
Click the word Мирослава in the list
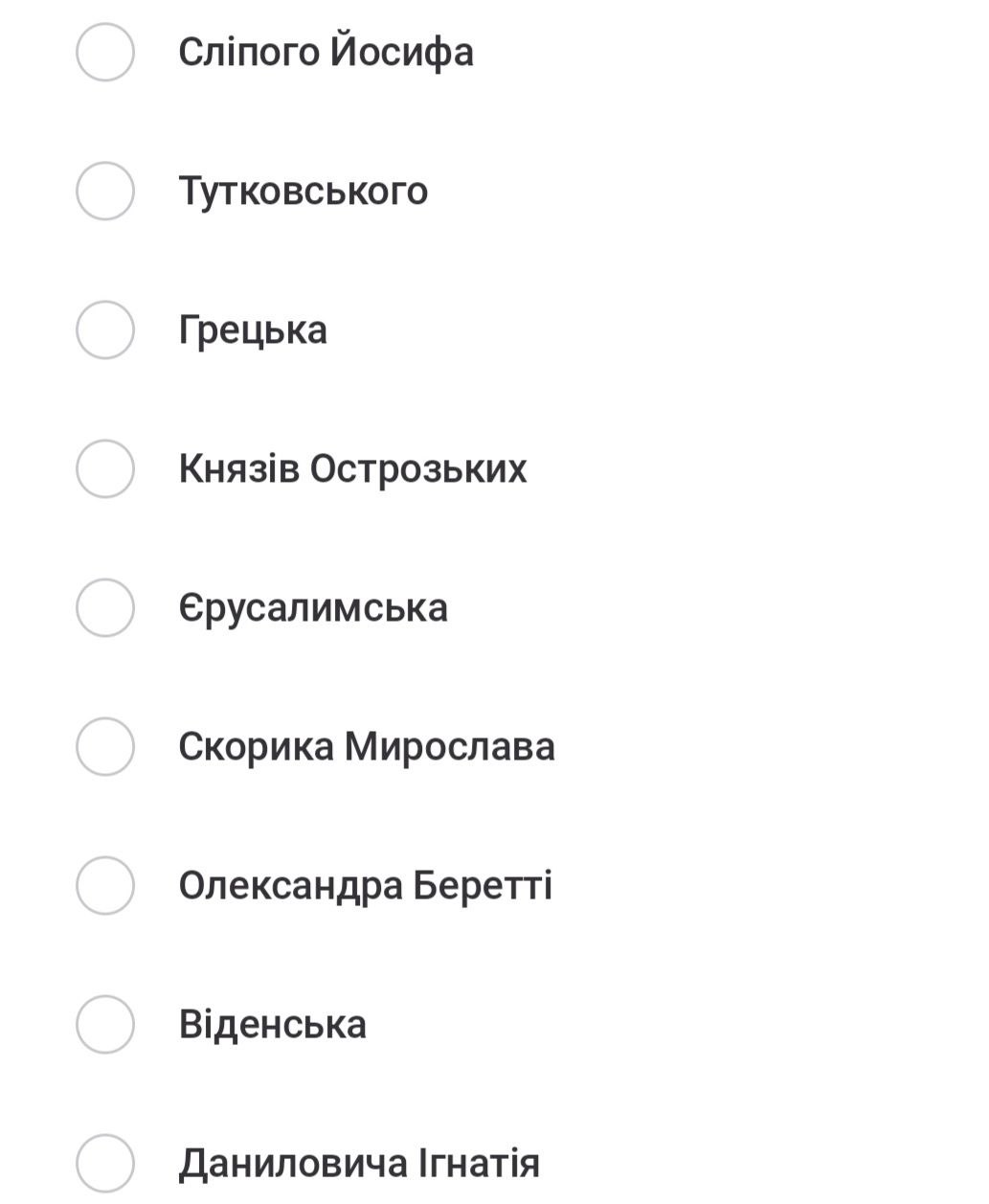coord(449,747)
